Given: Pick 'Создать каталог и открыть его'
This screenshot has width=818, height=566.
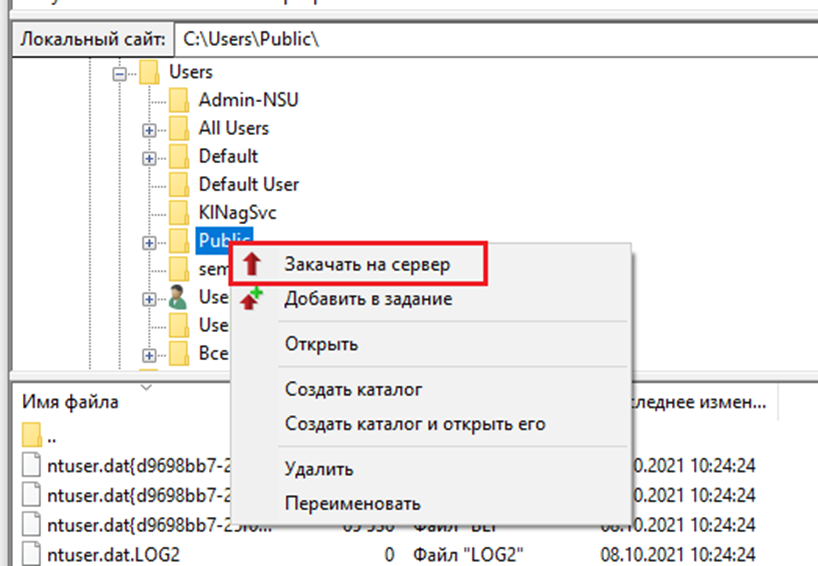Looking at the screenshot, I should click(415, 423).
